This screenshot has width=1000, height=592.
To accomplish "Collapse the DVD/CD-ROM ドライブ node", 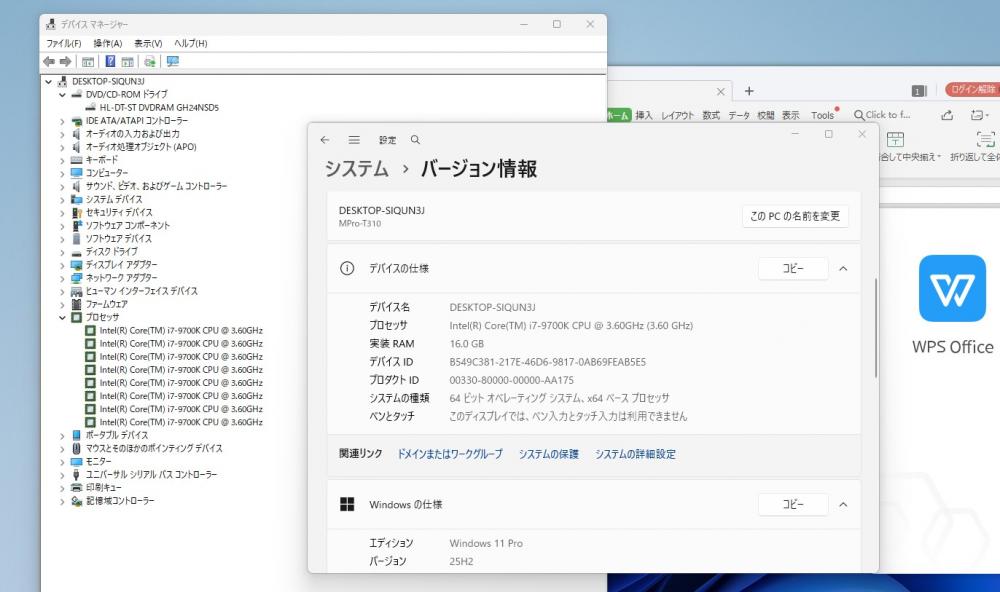I will coord(62,94).
